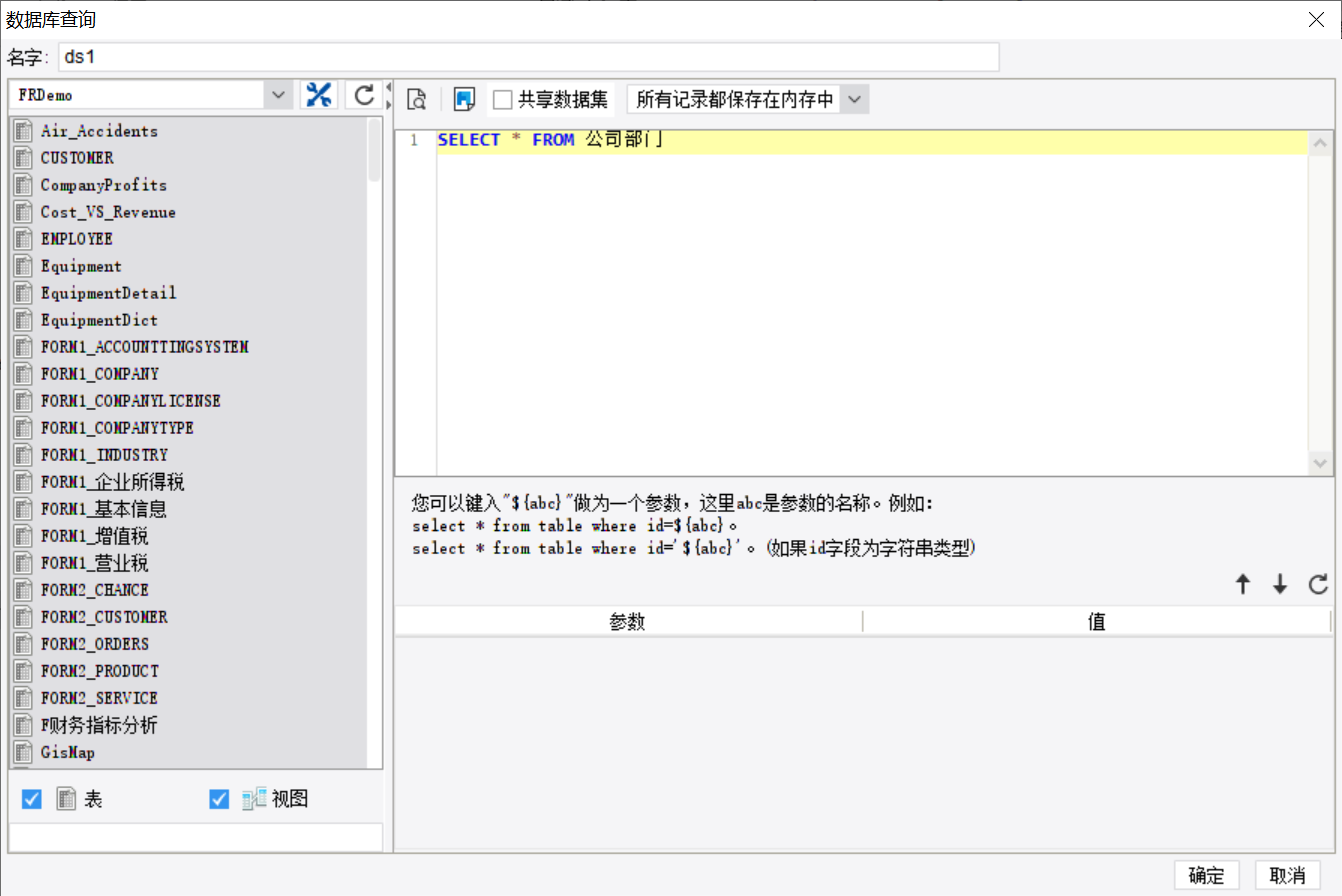Select FORM1_ACCOUNTTINGSYSTEM in the table list
Image resolution: width=1342 pixels, height=896 pixels.
point(145,347)
